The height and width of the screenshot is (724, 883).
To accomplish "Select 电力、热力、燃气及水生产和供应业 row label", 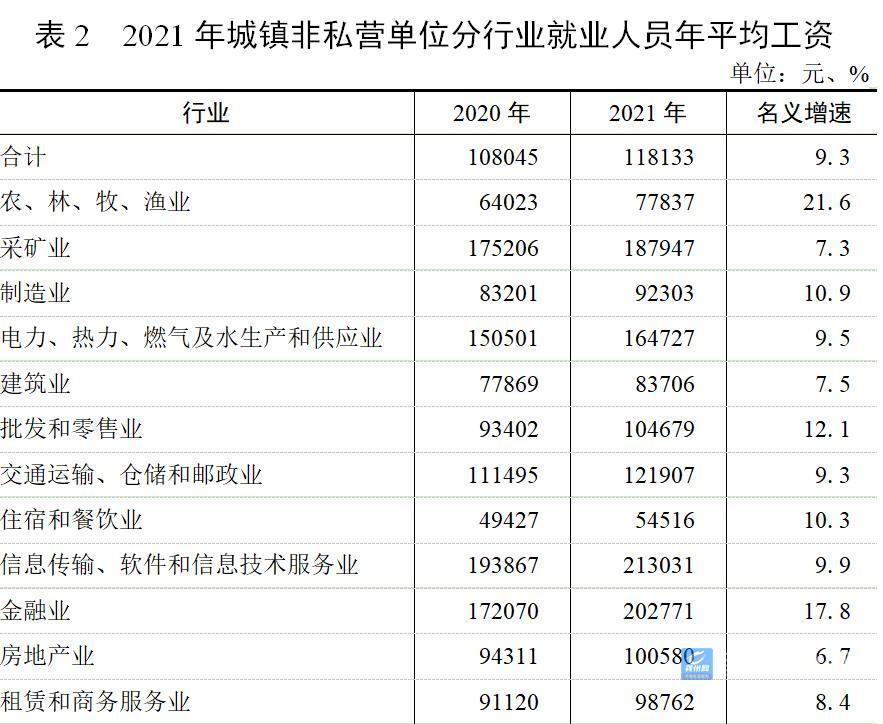I will (192, 339).
